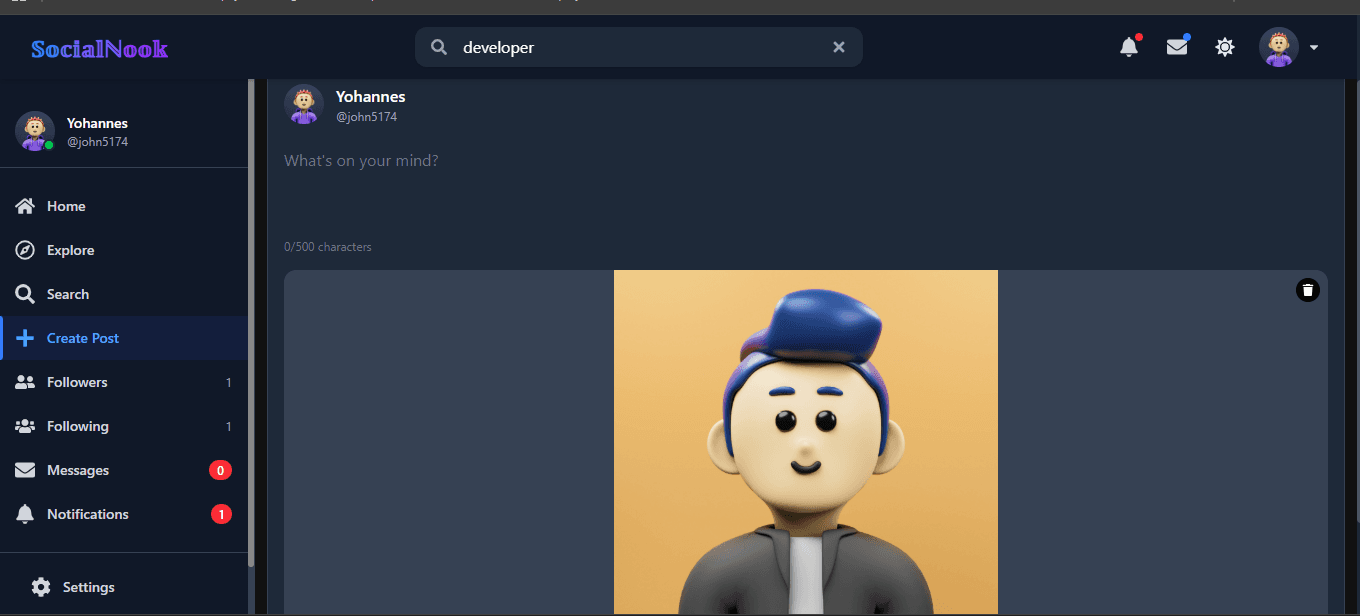The image size is (1360, 616).
Task: Click the sidebar vertical scrollbar
Action: [251, 320]
